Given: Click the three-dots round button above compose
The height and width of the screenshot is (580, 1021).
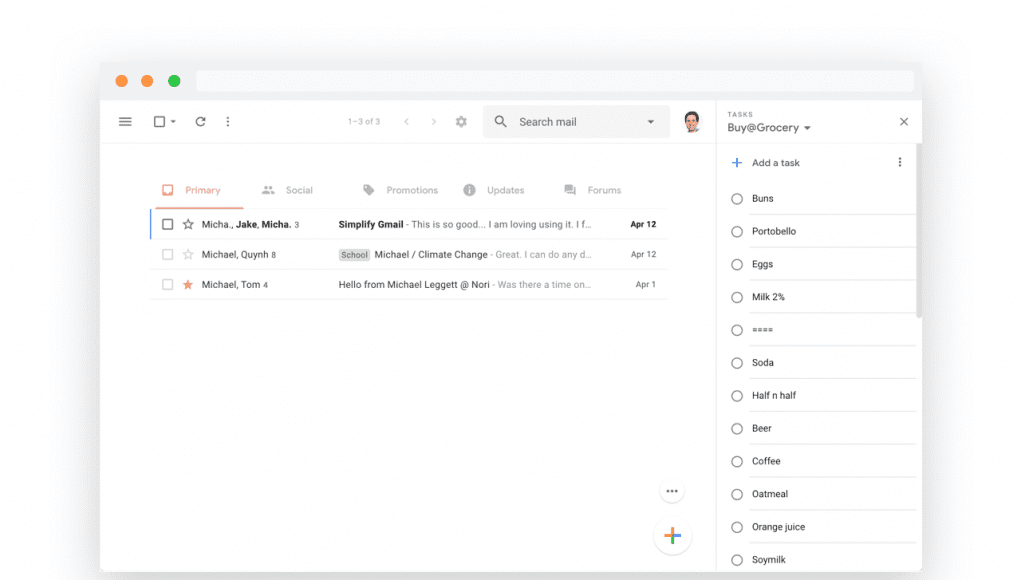Looking at the screenshot, I should coord(672,491).
